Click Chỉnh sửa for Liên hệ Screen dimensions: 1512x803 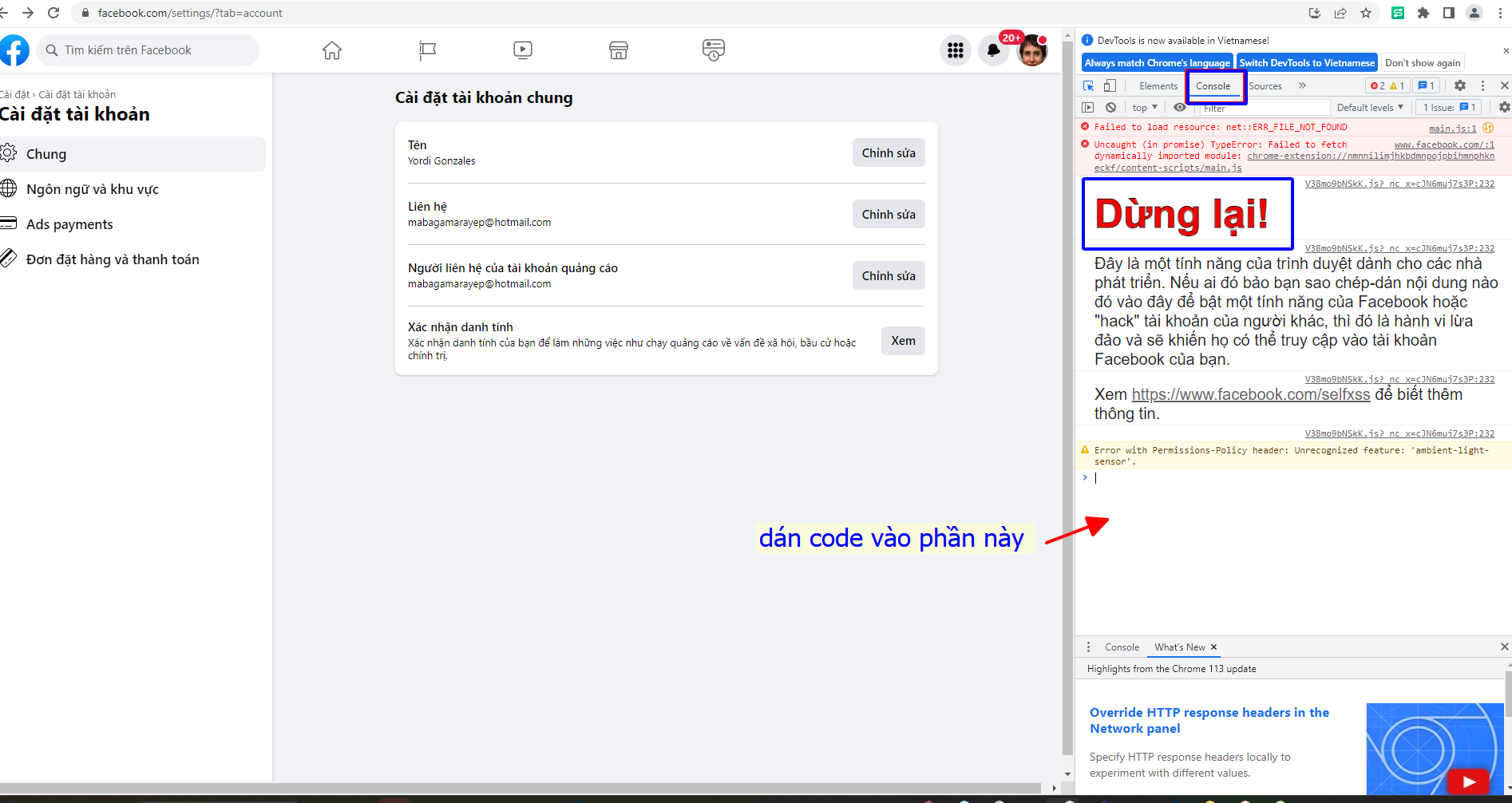pos(889,214)
